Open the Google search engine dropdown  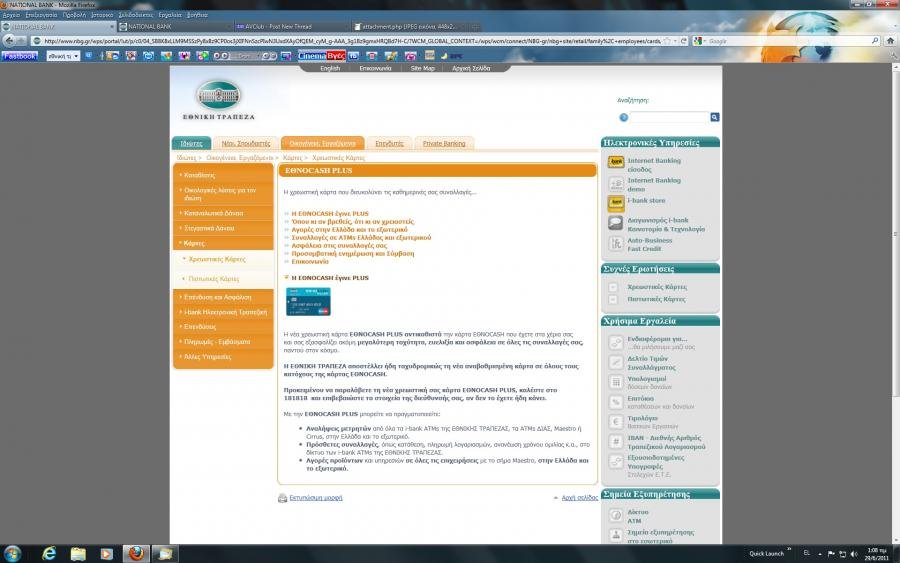point(700,41)
